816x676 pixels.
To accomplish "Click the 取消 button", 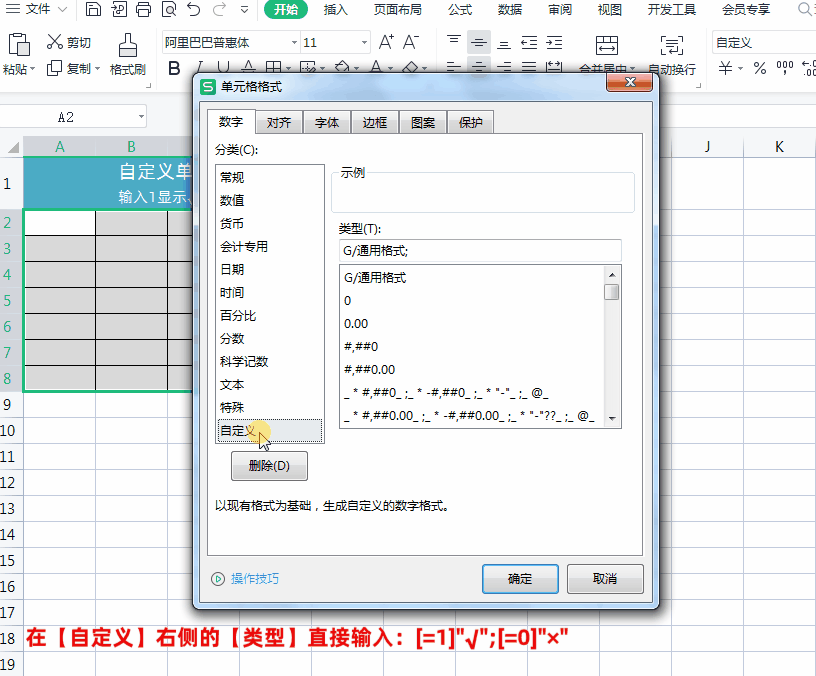I will coord(605,579).
